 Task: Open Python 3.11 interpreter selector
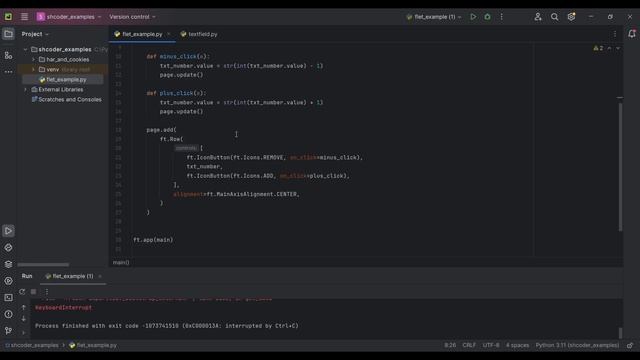point(577,345)
